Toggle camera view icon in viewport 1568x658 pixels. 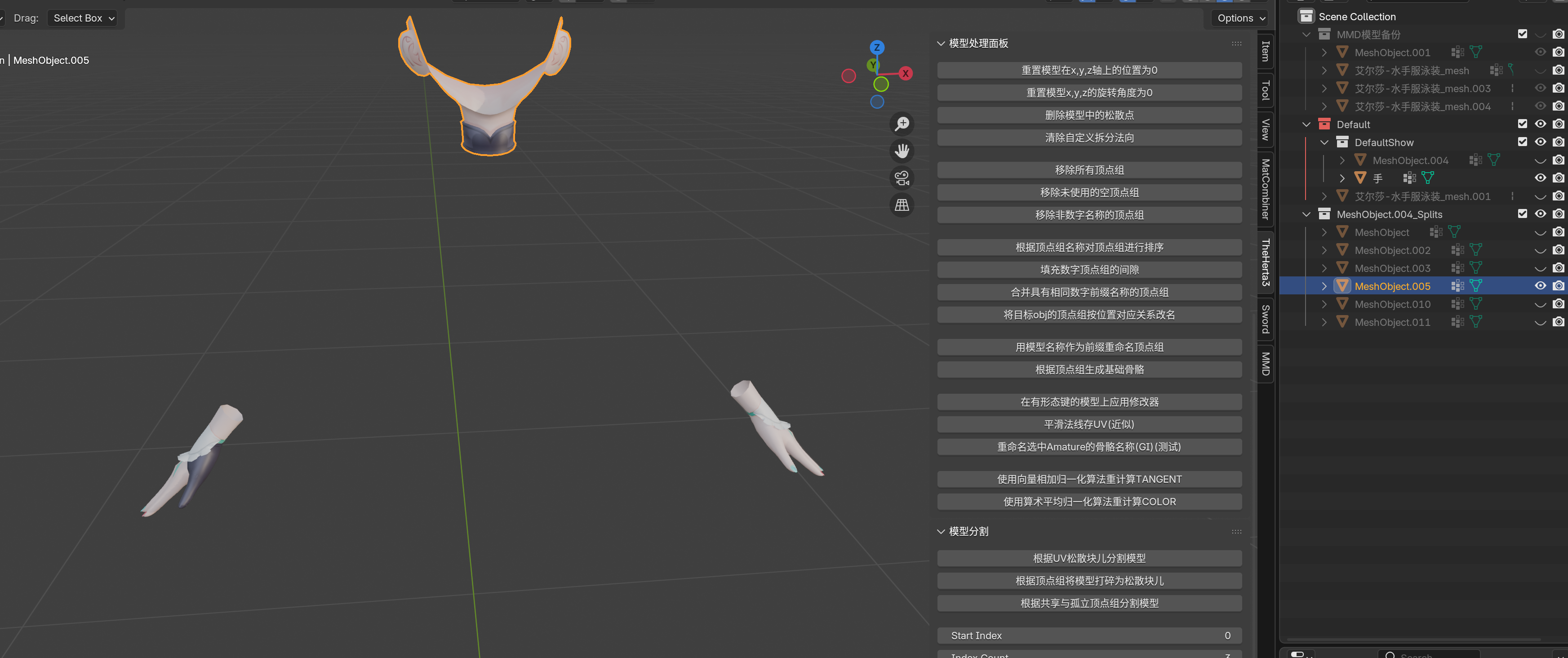[902, 178]
